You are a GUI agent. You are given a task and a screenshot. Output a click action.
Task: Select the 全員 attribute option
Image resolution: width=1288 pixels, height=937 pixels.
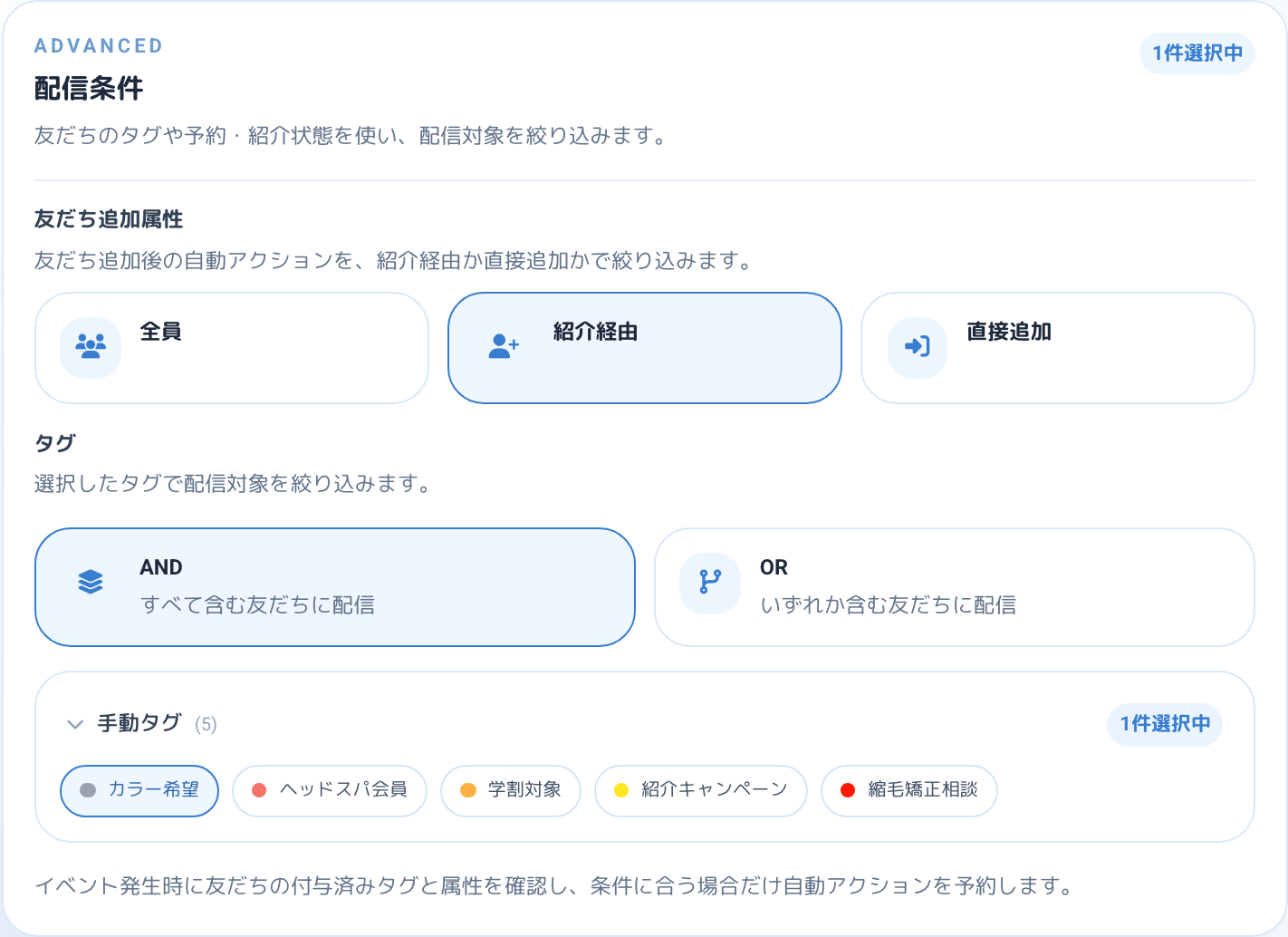pyautogui.click(x=232, y=348)
